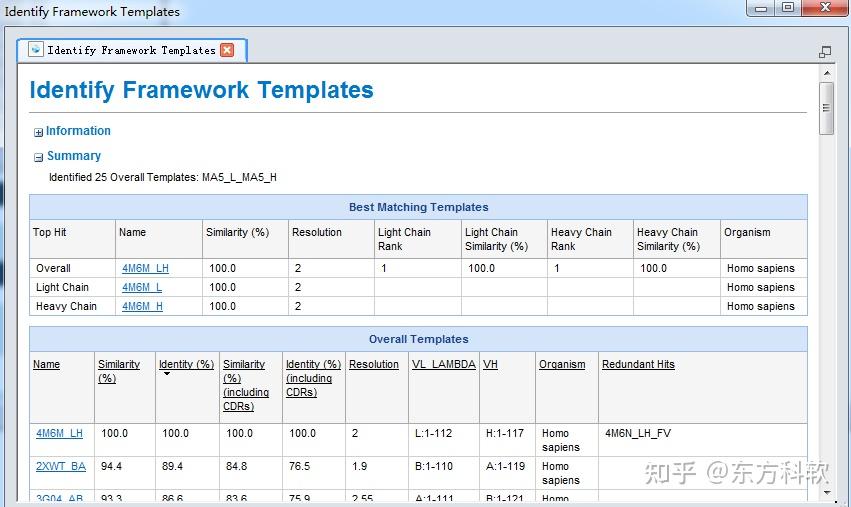
Task: Click the vertical scrollbar thumb
Action: point(827,108)
